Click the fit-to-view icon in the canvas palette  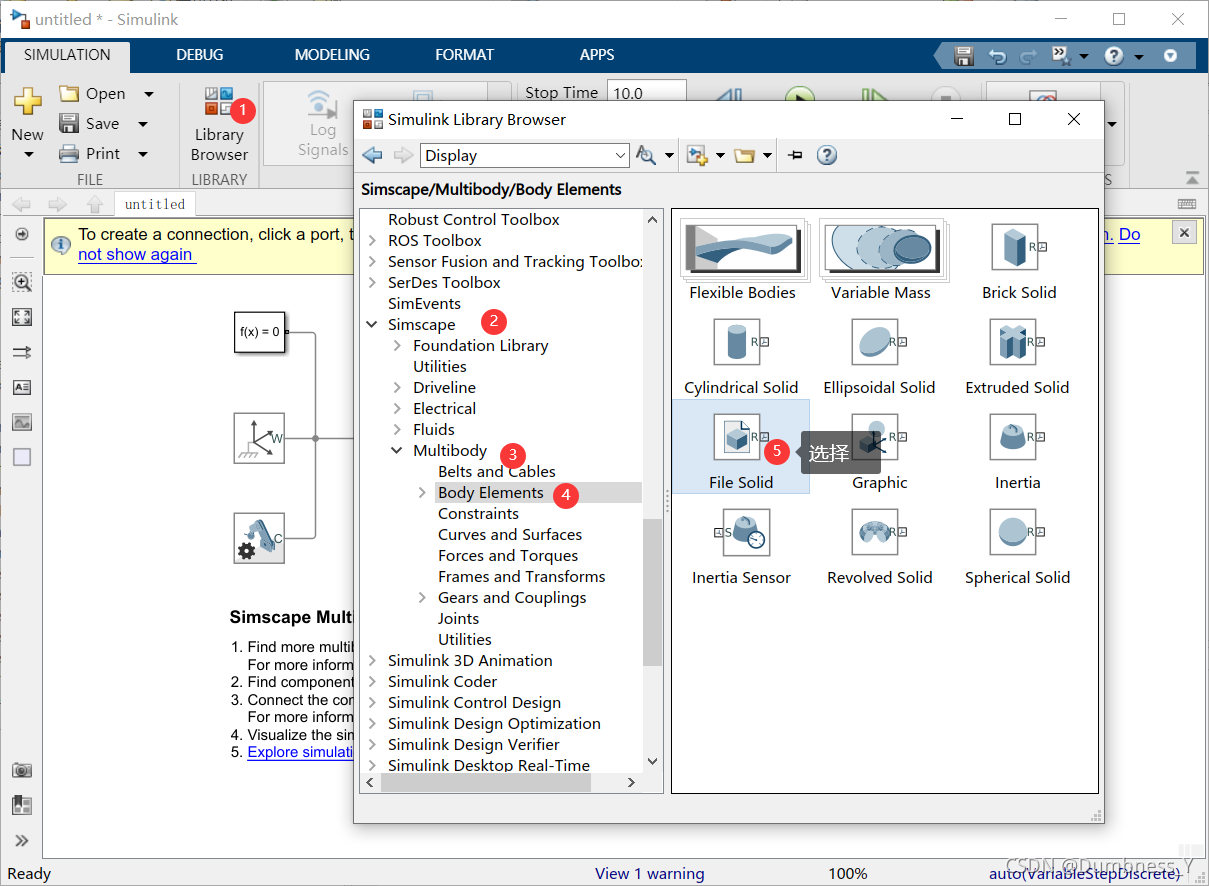click(x=22, y=317)
